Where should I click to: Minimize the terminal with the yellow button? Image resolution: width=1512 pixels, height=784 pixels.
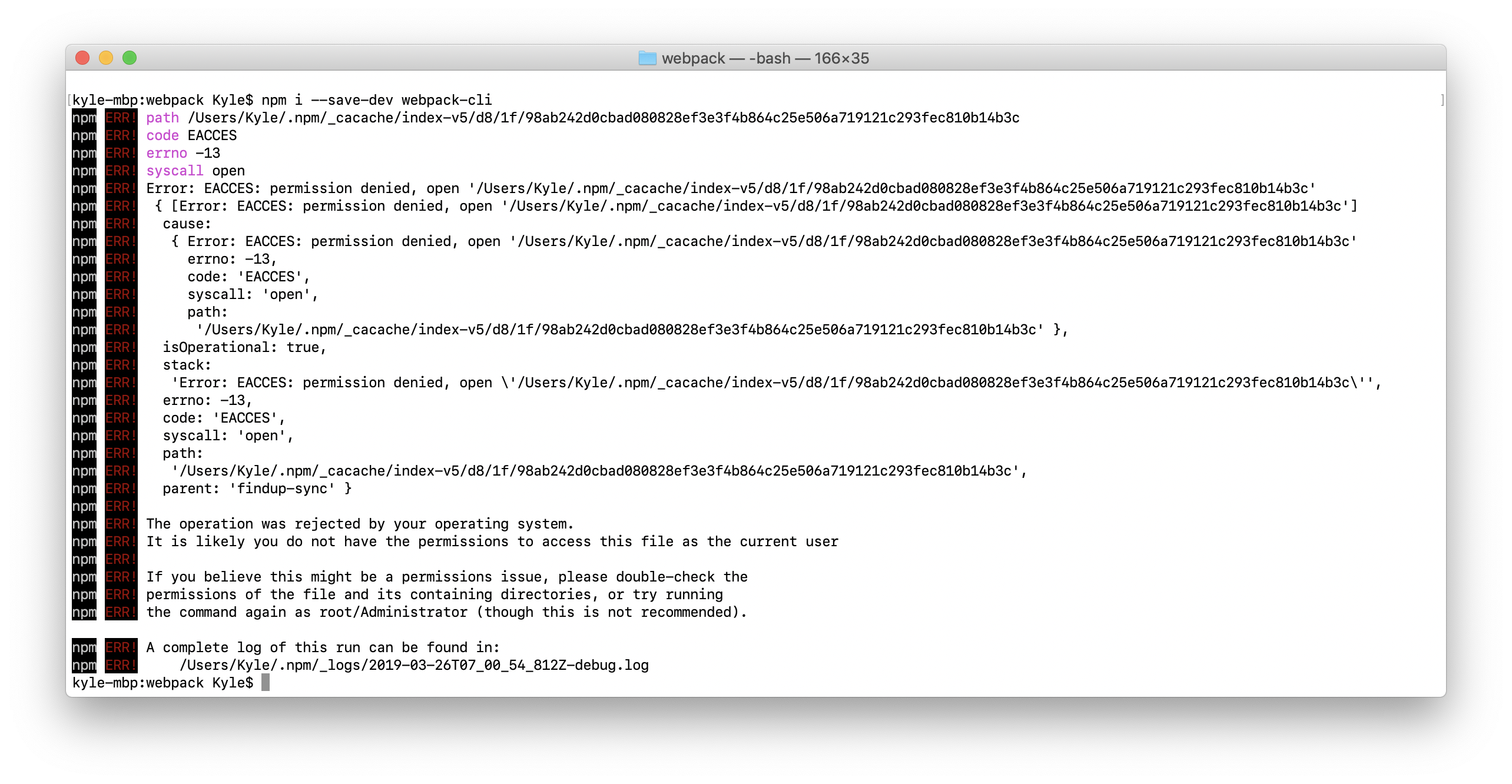(x=106, y=58)
